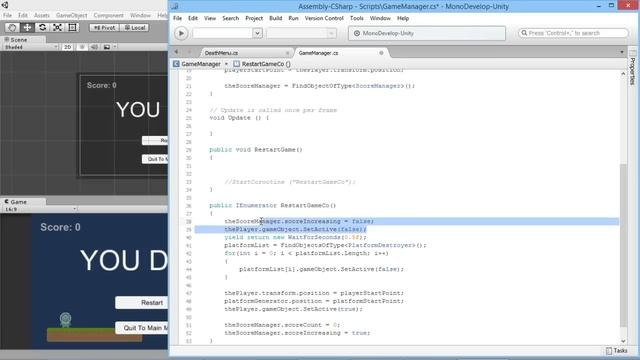Click the MonoDevelop window icon in title bar

click(175, 6)
